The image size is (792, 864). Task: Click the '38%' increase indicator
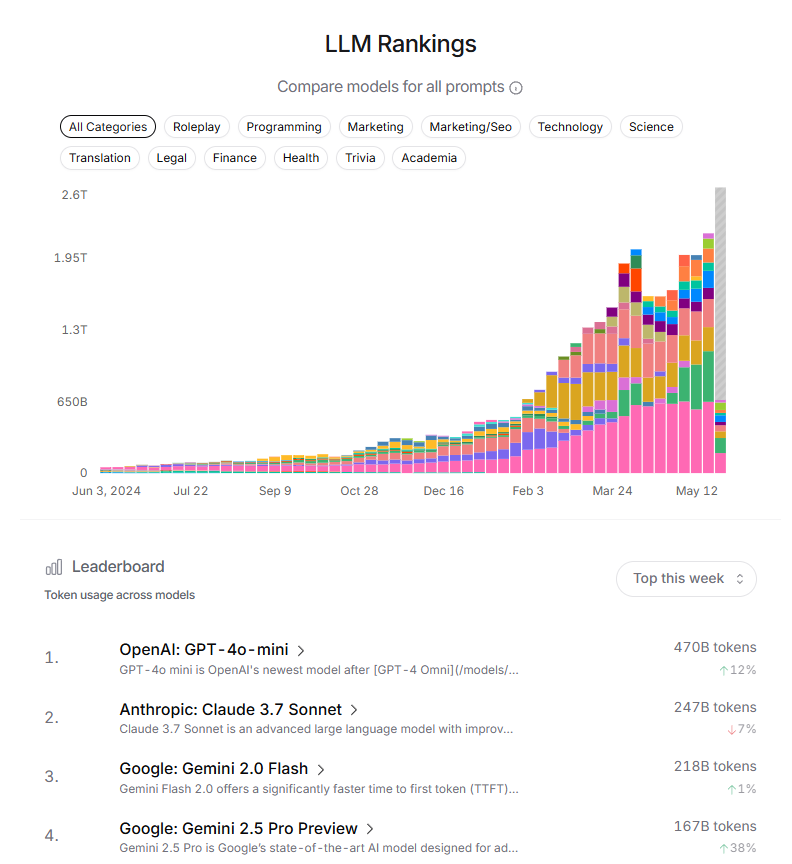click(737, 848)
